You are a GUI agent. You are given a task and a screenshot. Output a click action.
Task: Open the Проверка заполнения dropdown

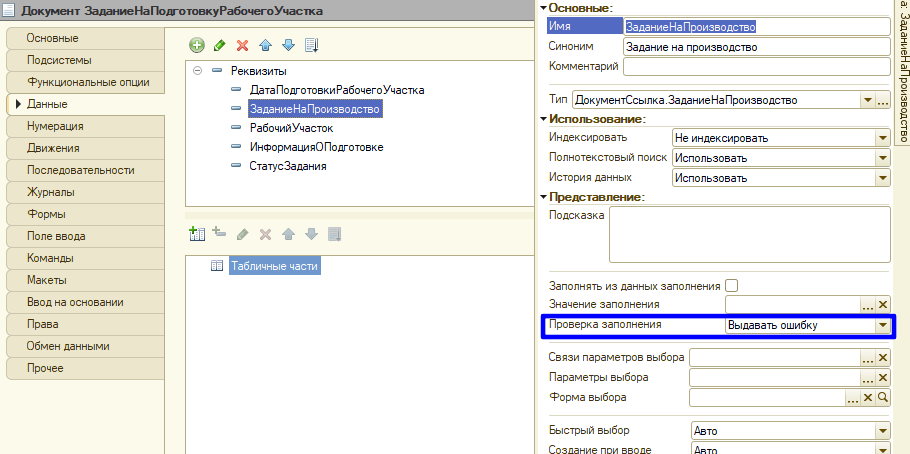pyautogui.click(x=882, y=326)
